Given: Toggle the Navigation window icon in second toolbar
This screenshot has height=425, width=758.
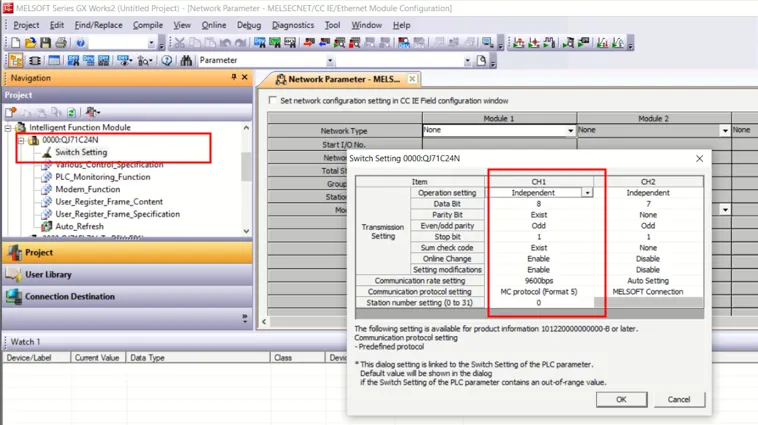Looking at the screenshot, I should coord(15,60).
